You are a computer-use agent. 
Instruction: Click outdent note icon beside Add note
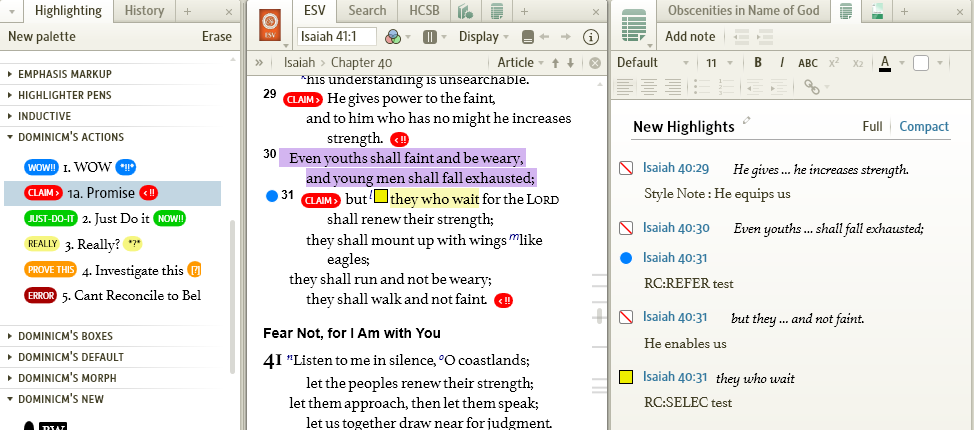(741, 37)
